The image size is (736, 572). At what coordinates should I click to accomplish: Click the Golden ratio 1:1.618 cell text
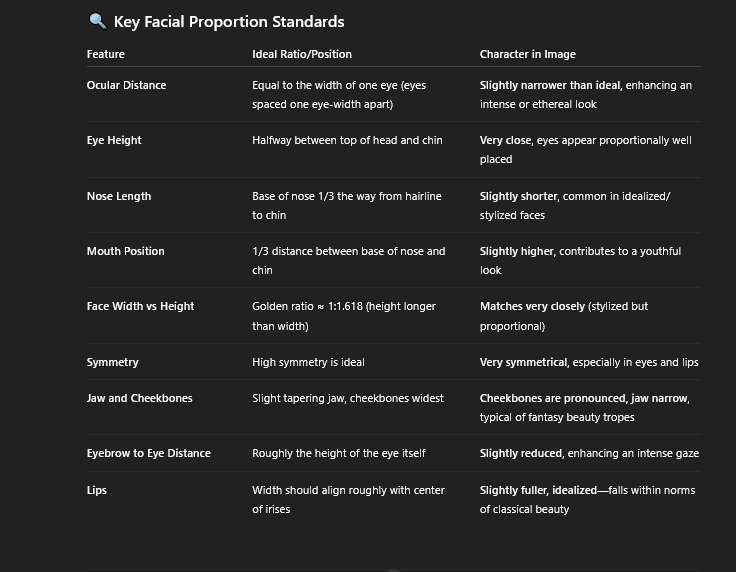344,316
